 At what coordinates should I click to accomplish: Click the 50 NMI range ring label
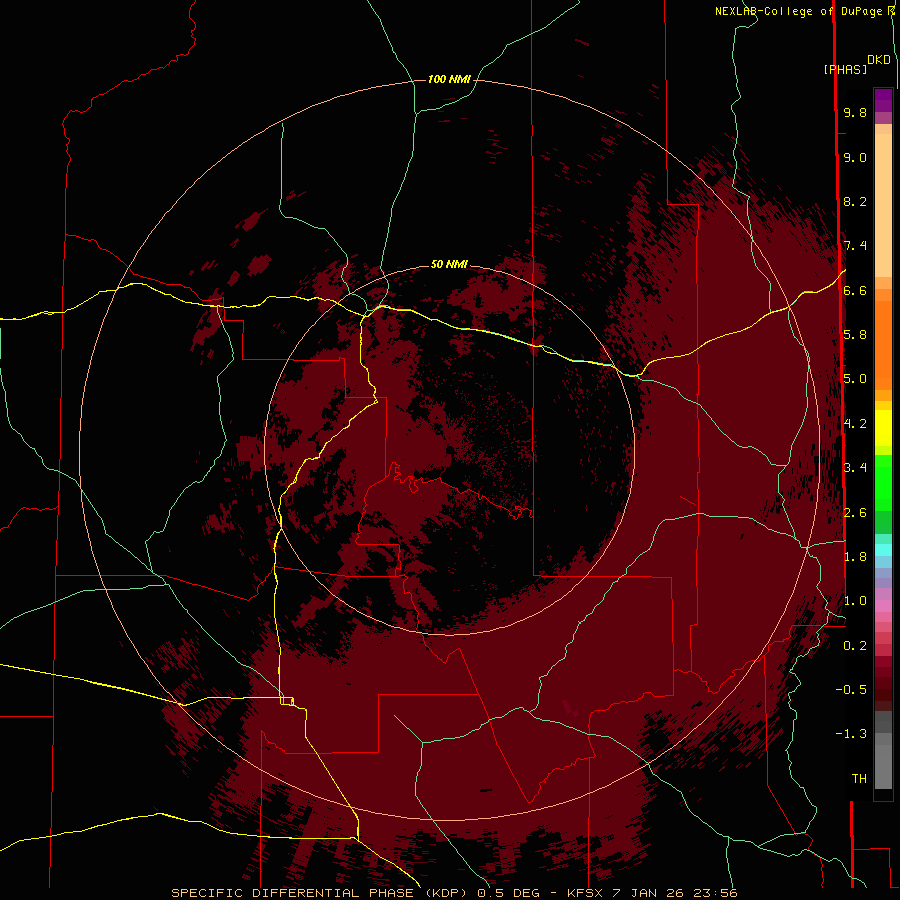pos(449,264)
